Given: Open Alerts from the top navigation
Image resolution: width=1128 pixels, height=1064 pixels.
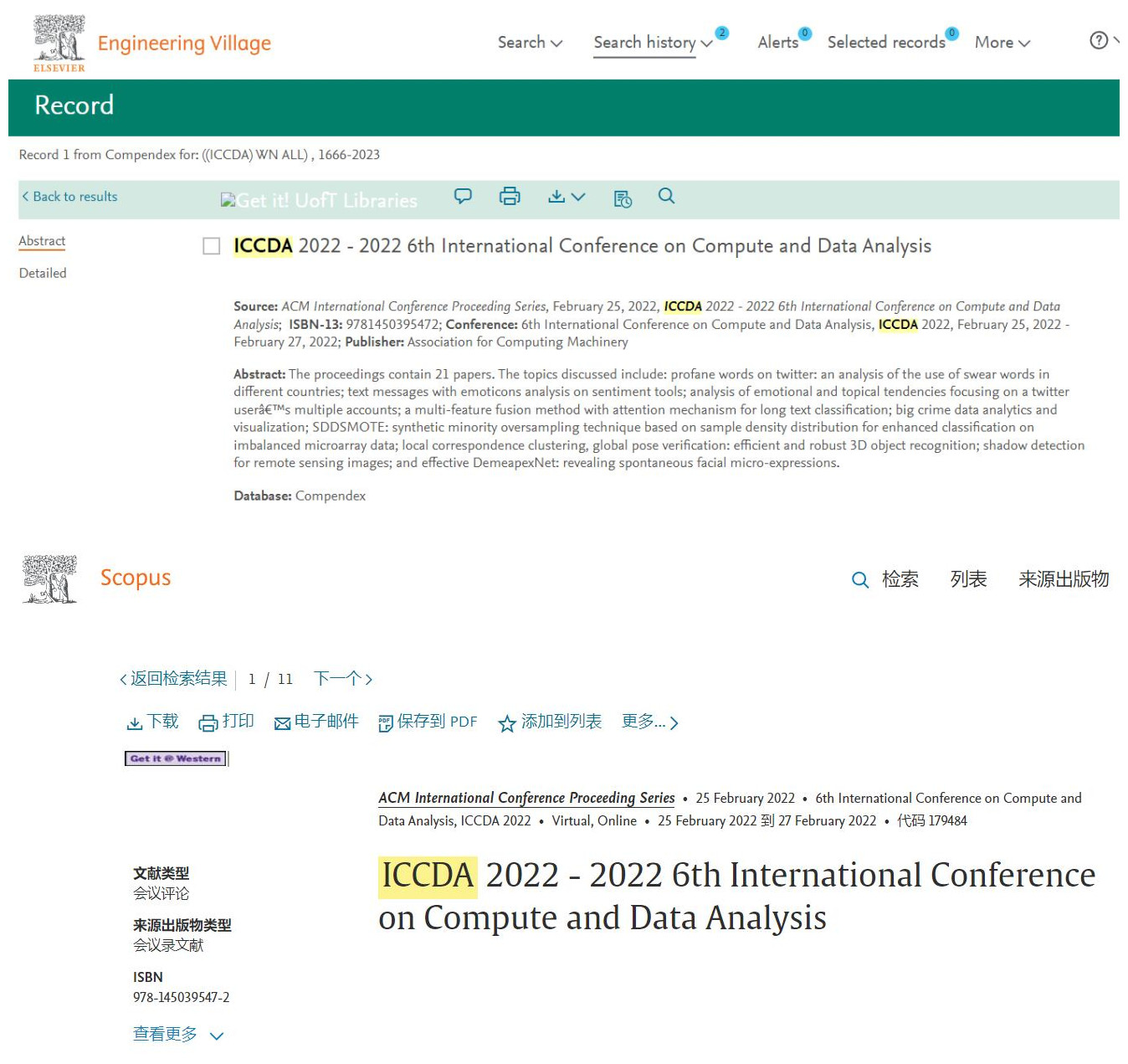Looking at the screenshot, I should click(x=777, y=43).
